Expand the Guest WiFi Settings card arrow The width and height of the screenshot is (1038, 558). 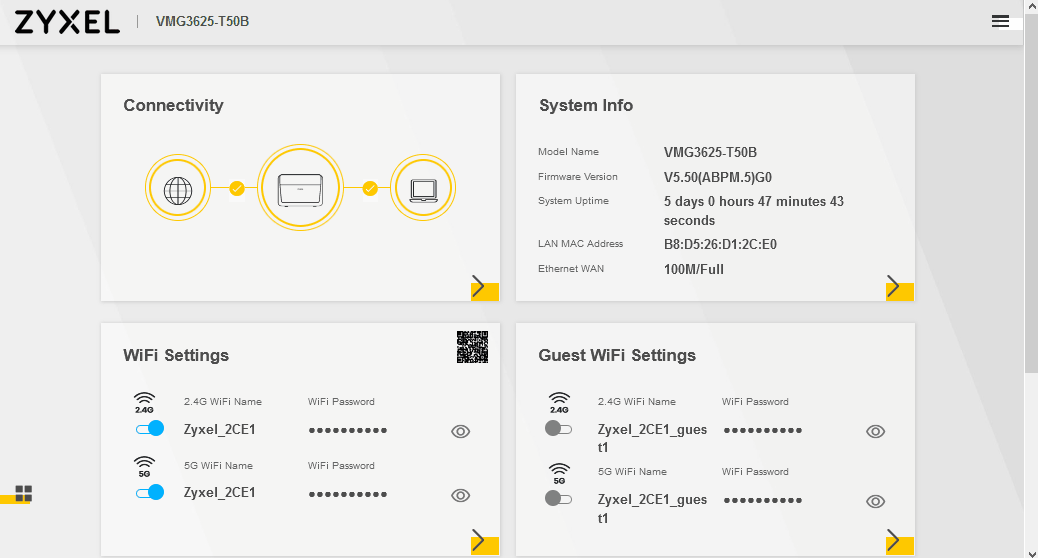tap(896, 542)
